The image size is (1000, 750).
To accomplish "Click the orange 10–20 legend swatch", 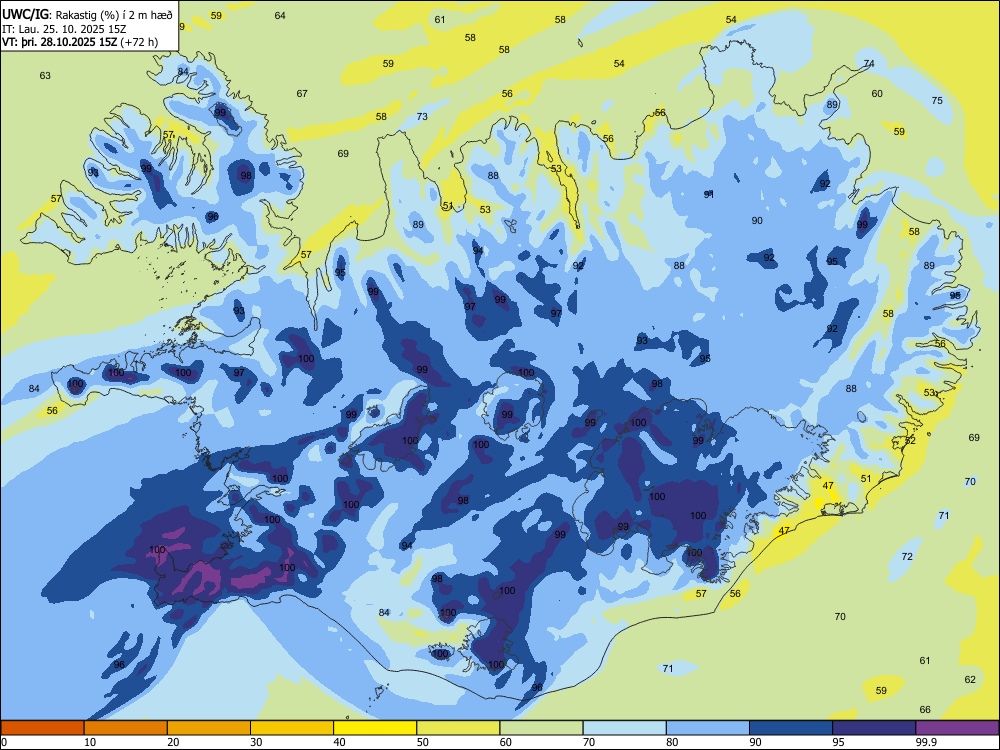I will (126, 728).
